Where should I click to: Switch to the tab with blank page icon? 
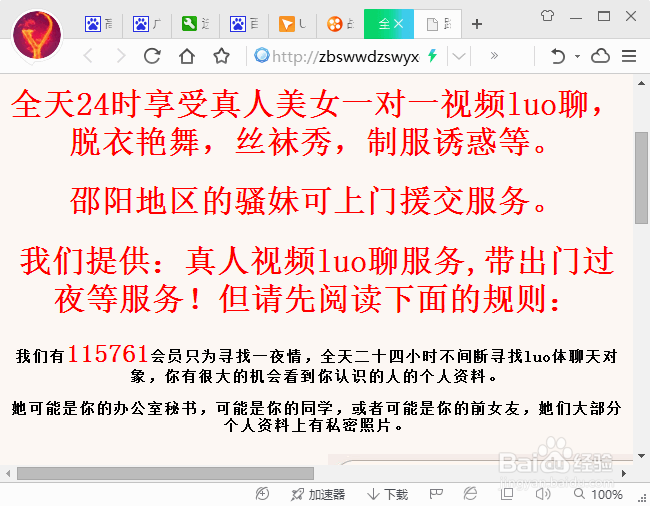pos(438,24)
